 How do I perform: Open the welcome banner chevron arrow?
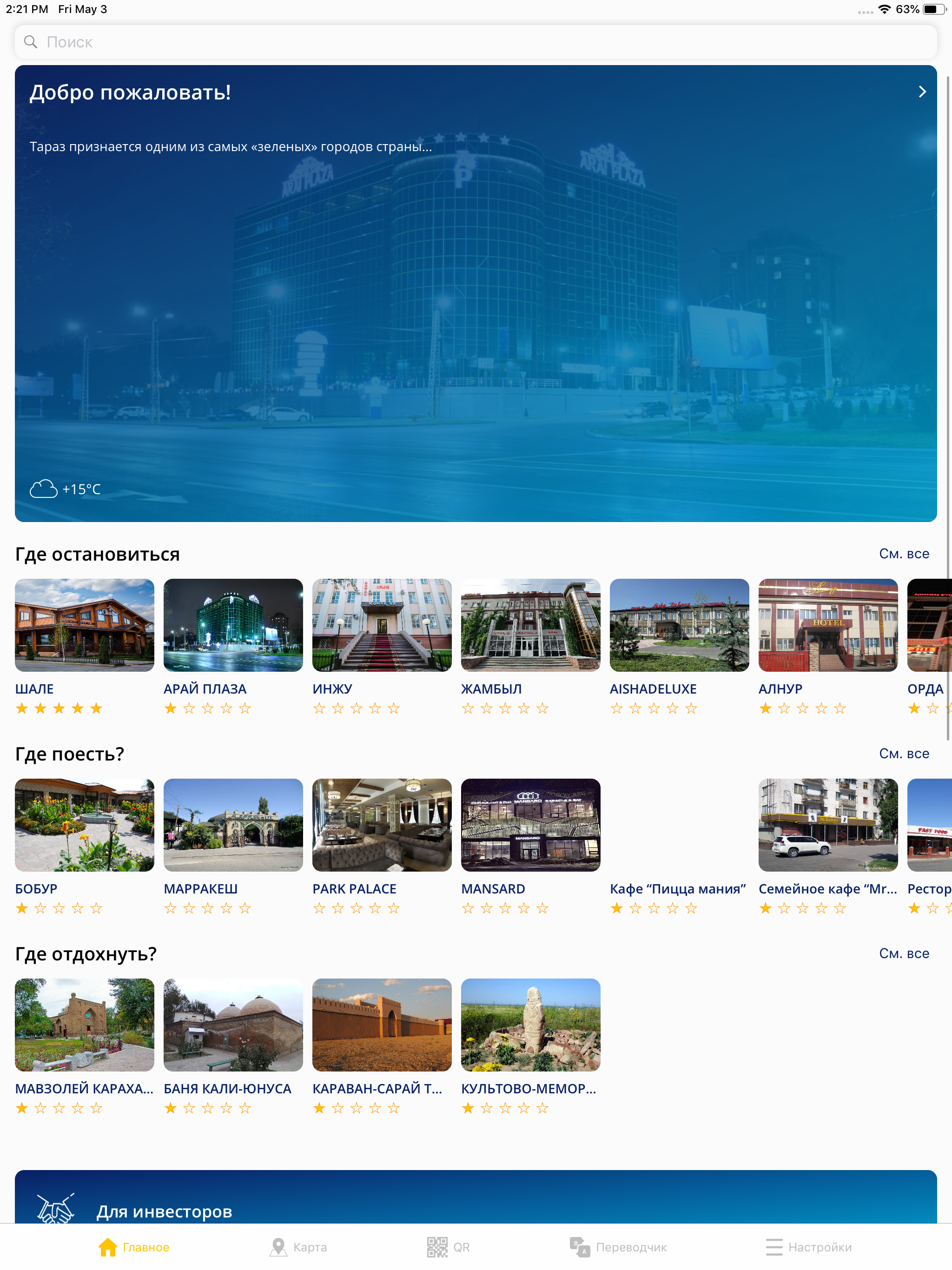point(922,92)
